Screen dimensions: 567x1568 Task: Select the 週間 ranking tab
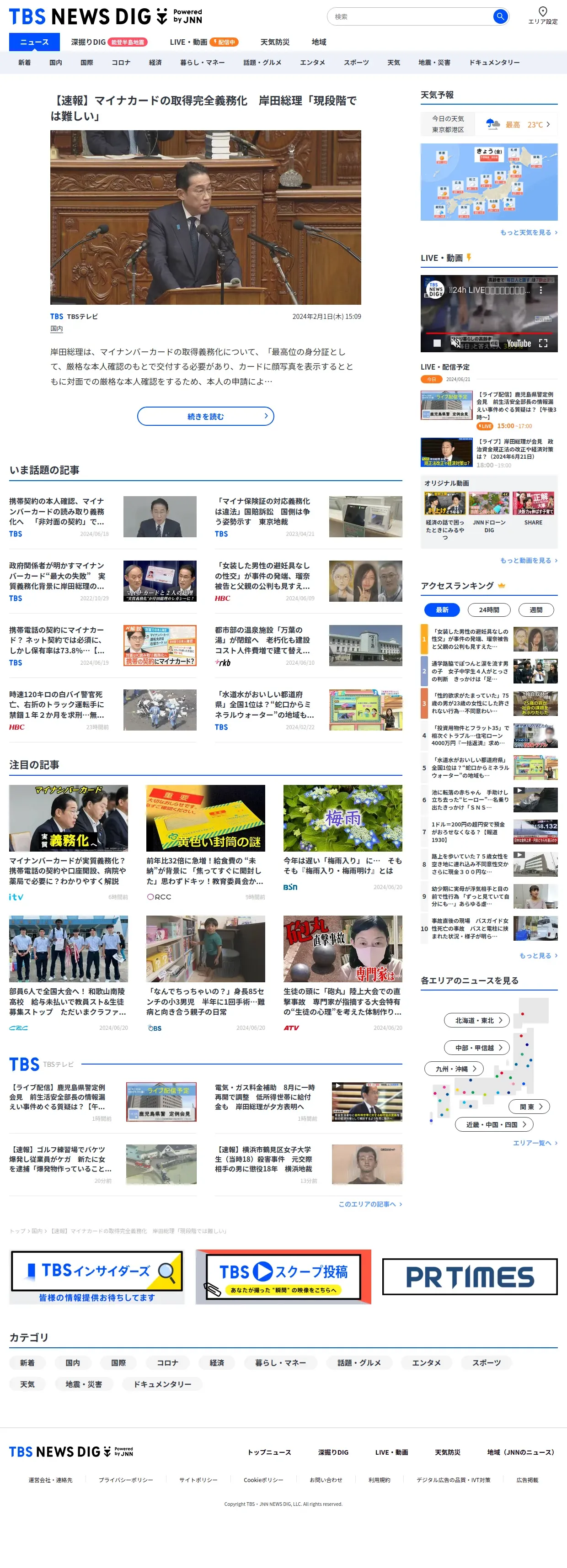[536, 610]
